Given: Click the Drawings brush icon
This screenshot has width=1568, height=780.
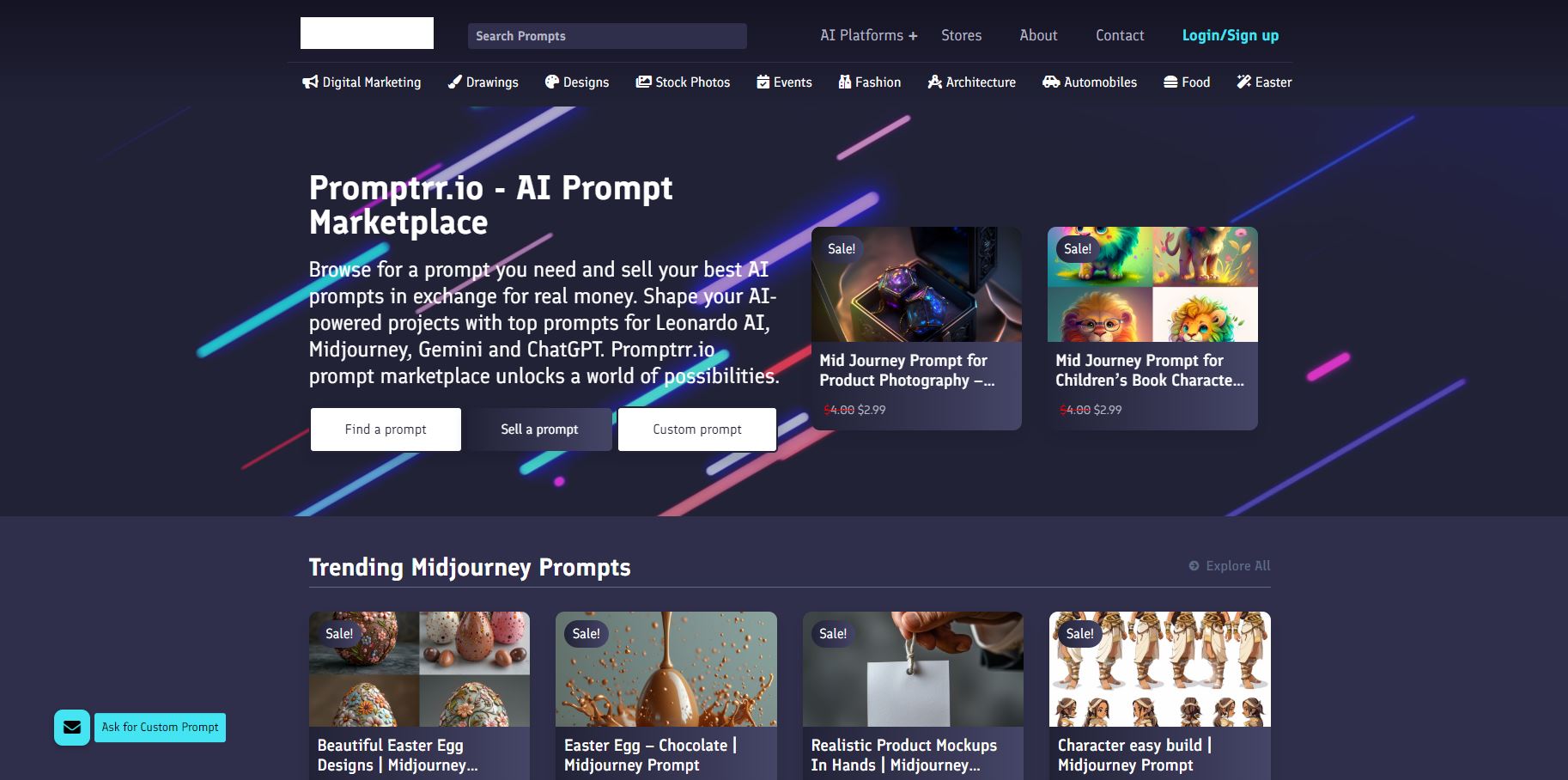Looking at the screenshot, I should 455,82.
